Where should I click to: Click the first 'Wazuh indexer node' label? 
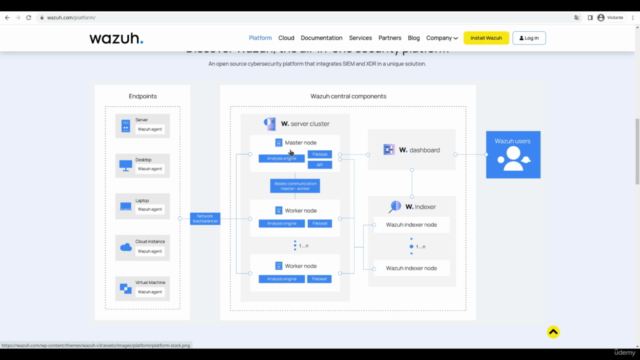pos(411,225)
